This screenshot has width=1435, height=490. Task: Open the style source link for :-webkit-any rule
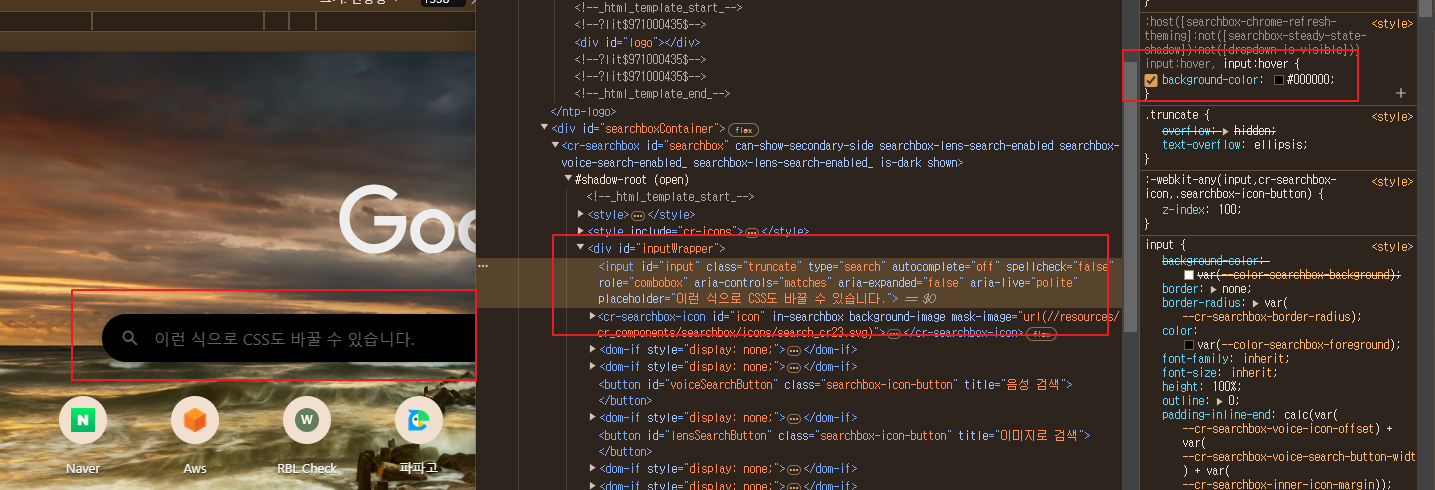1392,182
